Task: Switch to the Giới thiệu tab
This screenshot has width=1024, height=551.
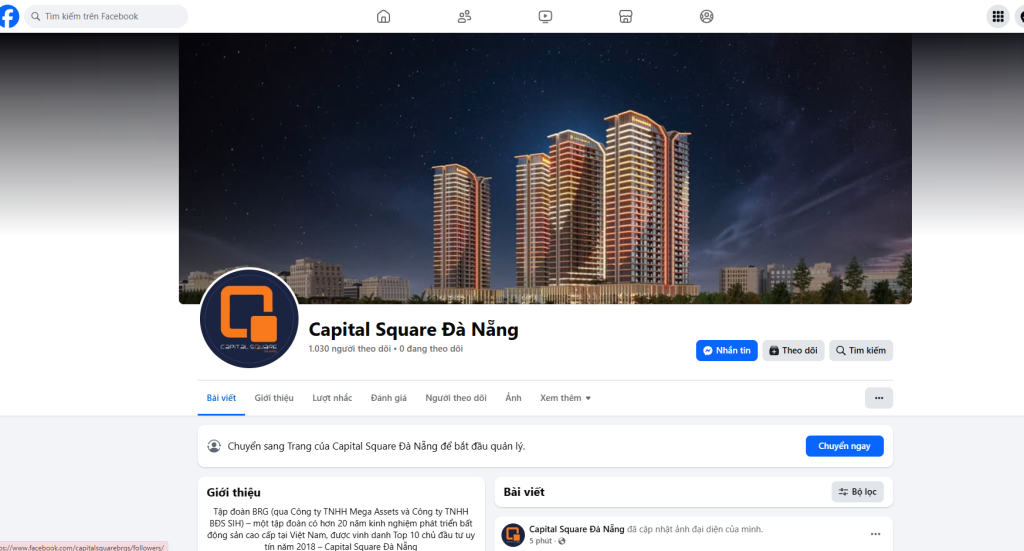Action: point(274,398)
